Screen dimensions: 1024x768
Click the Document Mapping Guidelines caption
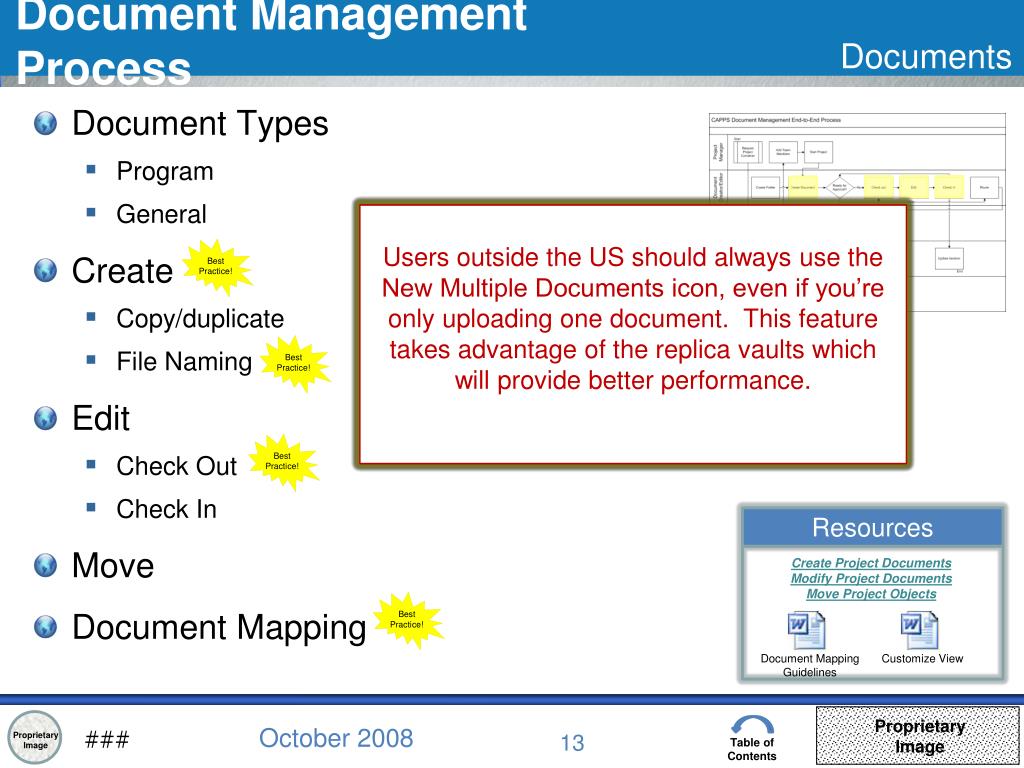(810, 665)
